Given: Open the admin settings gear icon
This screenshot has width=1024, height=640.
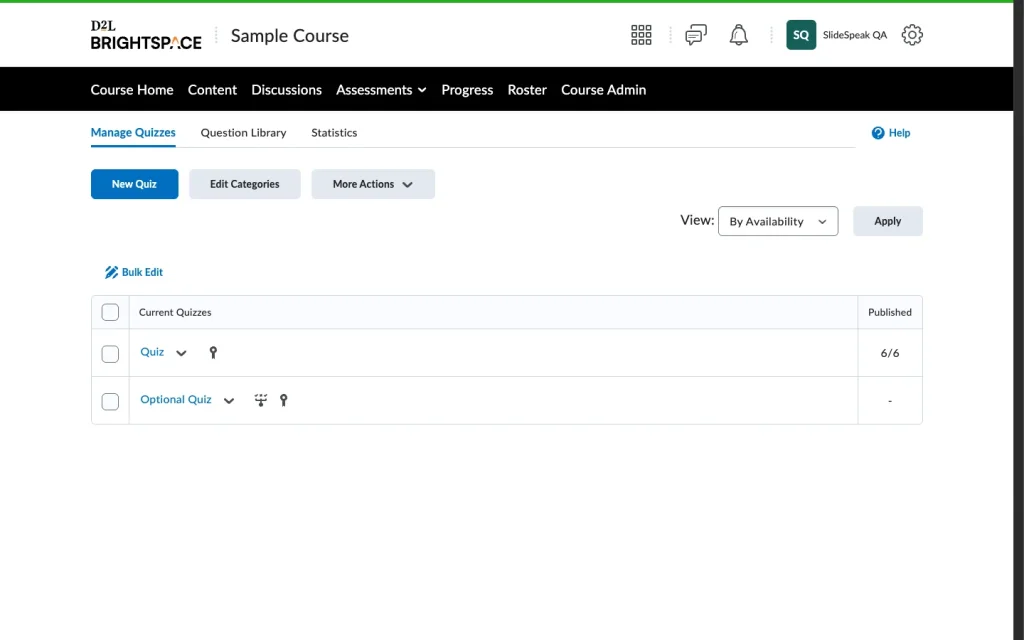Looking at the screenshot, I should 912,35.
